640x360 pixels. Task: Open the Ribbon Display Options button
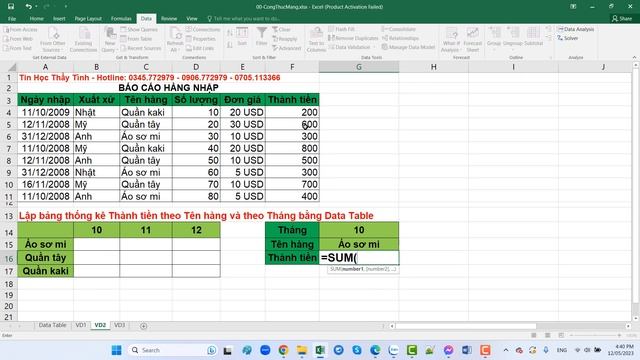tap(573, 7)
